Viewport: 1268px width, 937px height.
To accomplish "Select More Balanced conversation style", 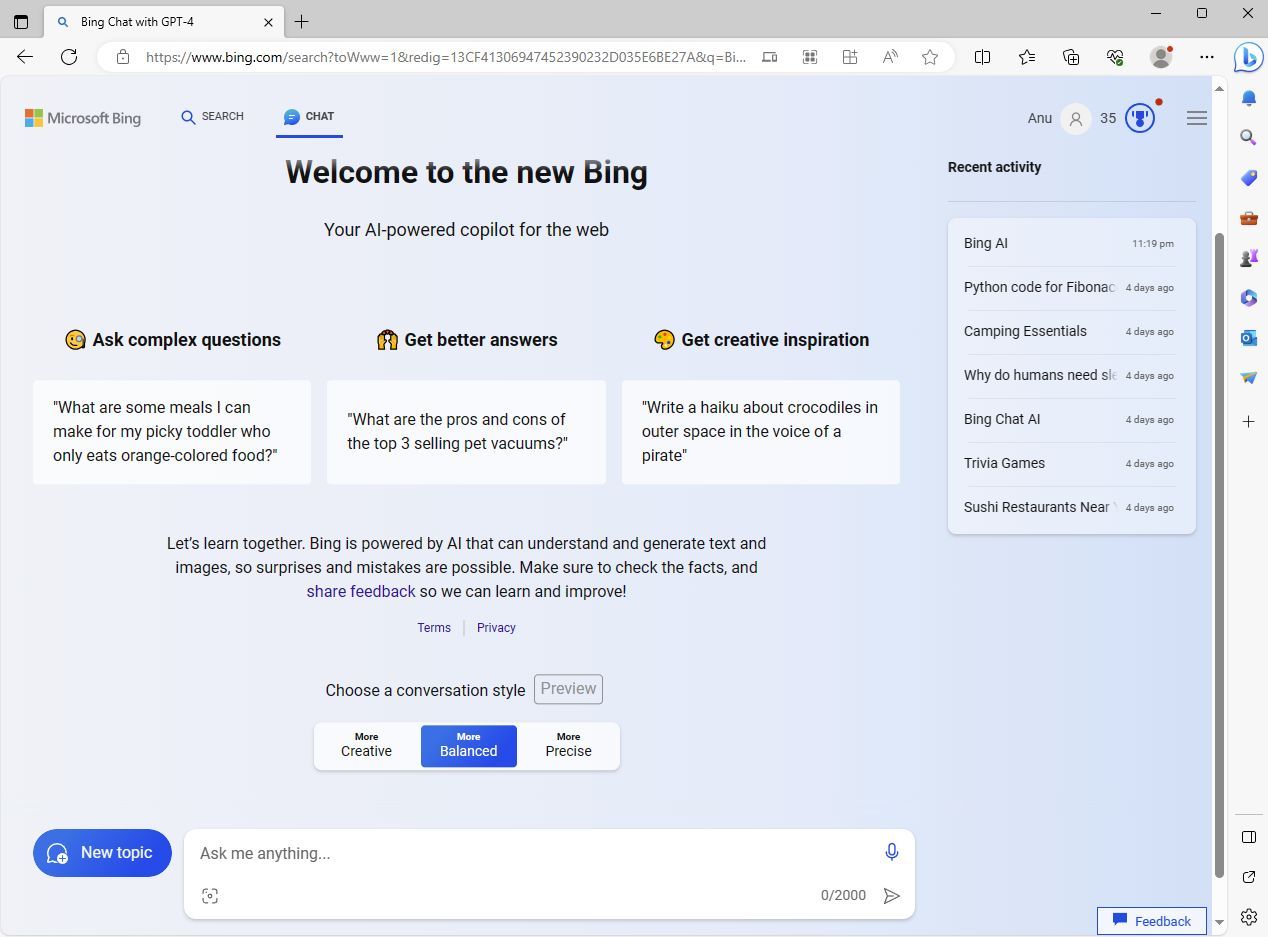I will [x=468, y=746].
